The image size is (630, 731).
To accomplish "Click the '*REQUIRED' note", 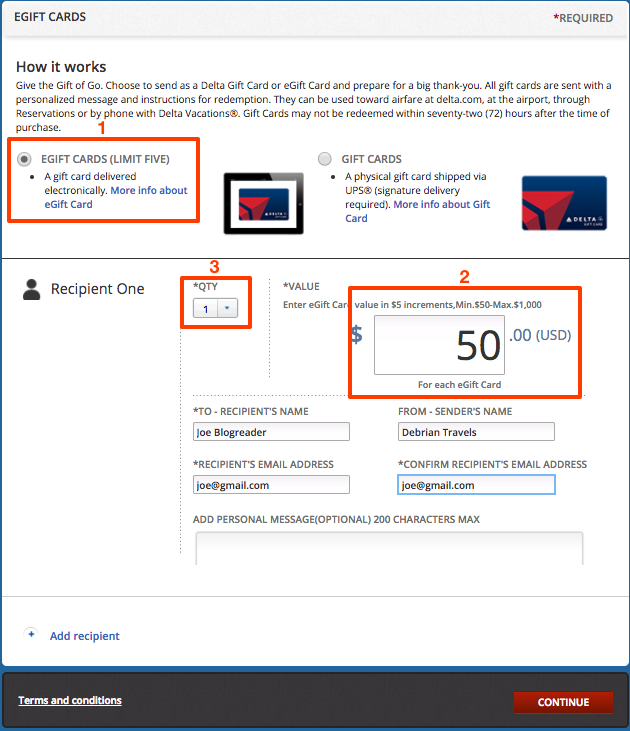I will pyautogui.click(x=583, y=18).
